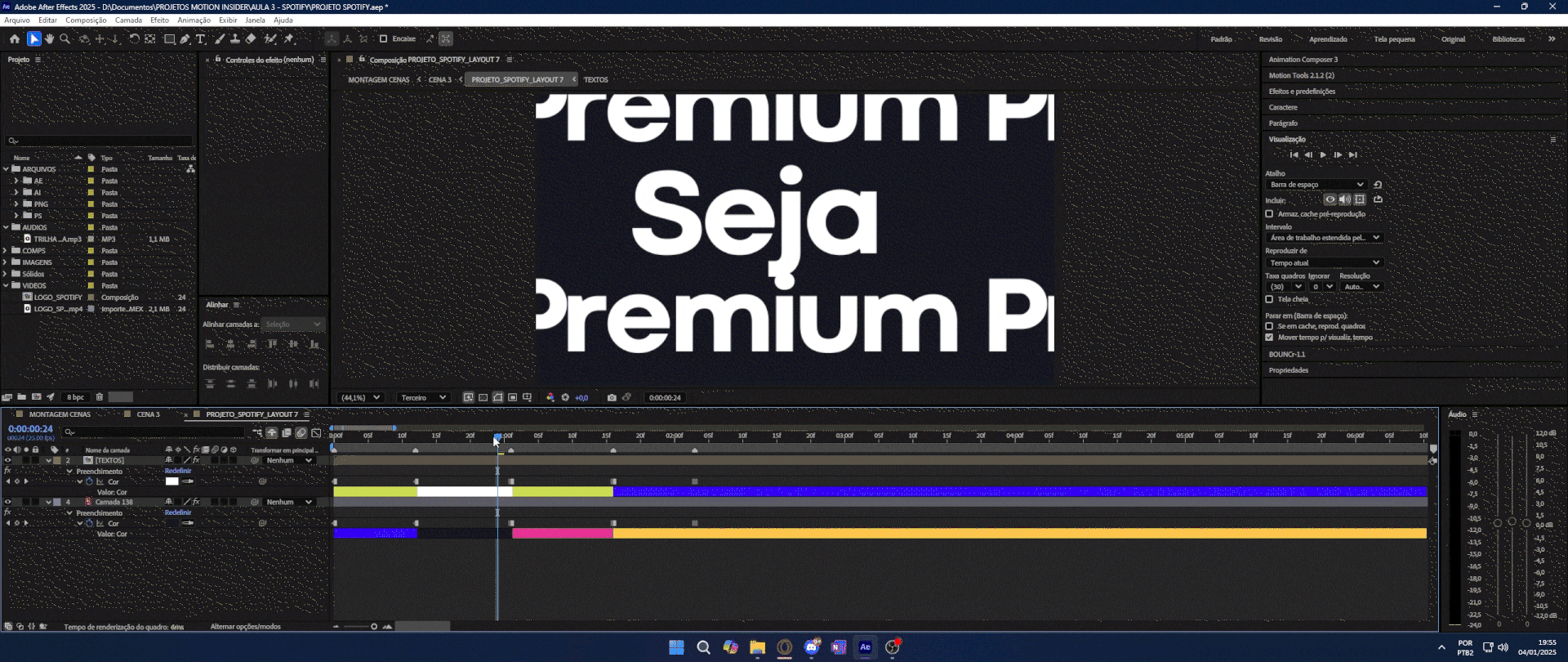Image resolution: width=1568 pixels, height=662 pixels.
Task: Open the Graph Editor icon in timeline
Action: pyautogui.click(x=316, y=432)
